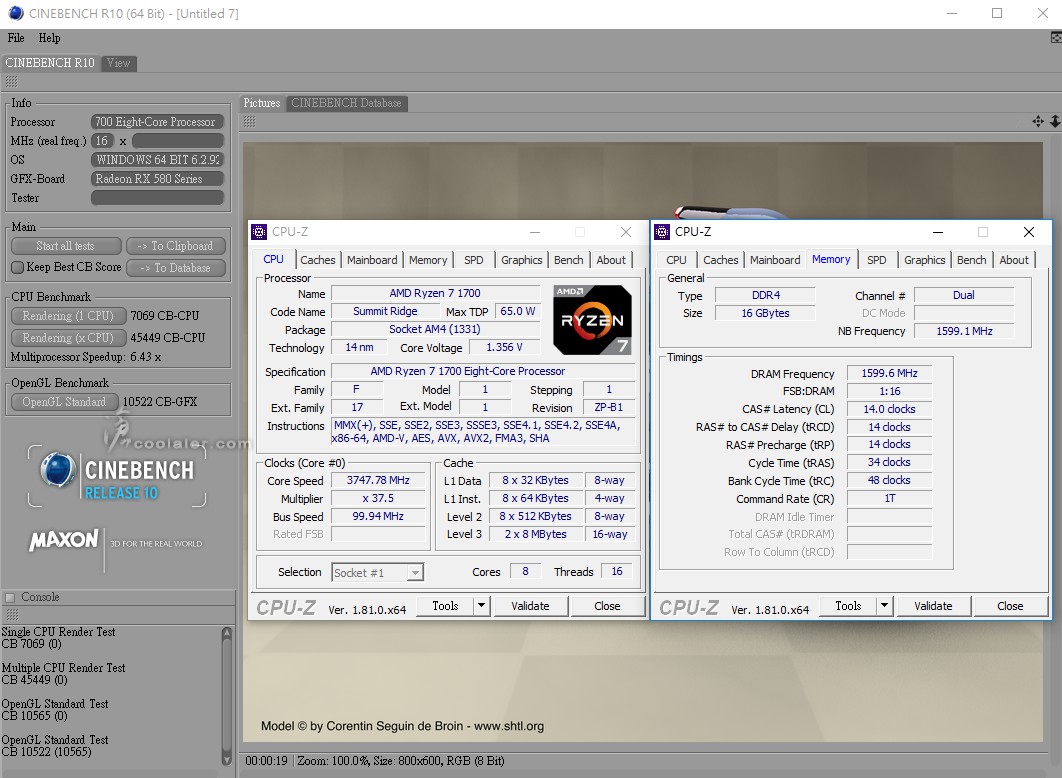Open the Bench tab in the left CPU-Z window
The width and height of the screenshot is (1062, 778).
pos(568,260)
